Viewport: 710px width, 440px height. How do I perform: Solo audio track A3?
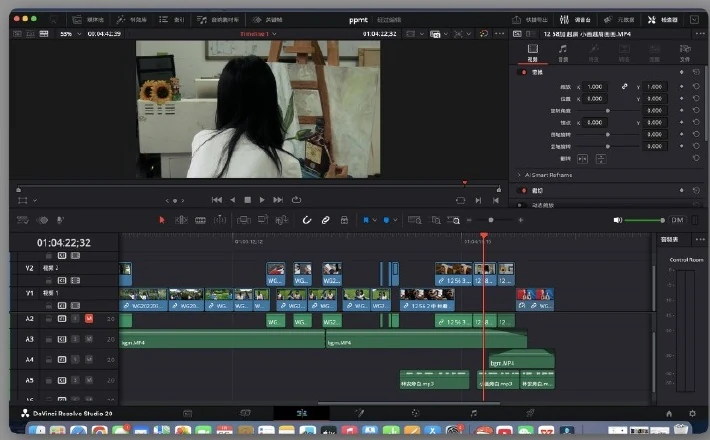click(x=75, y=339)
